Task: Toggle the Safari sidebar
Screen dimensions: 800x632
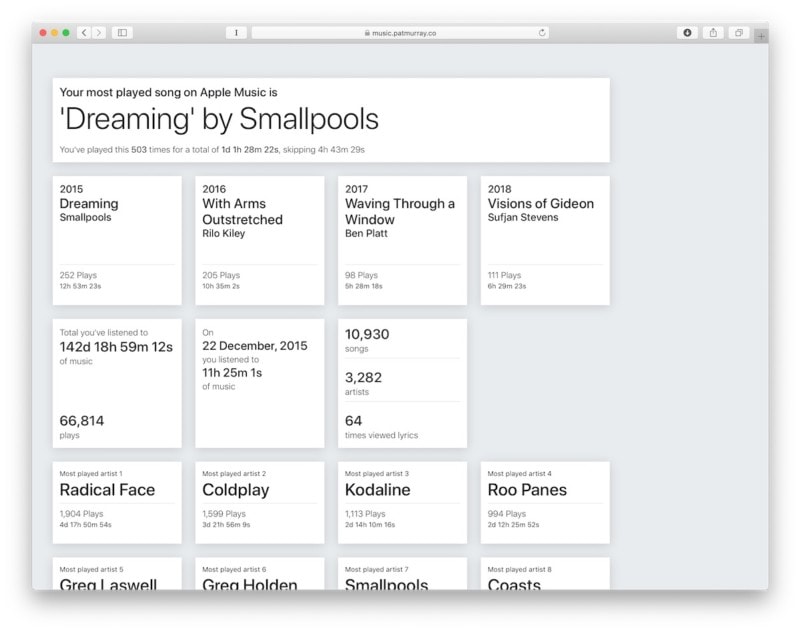Action: tap(121, 32)
